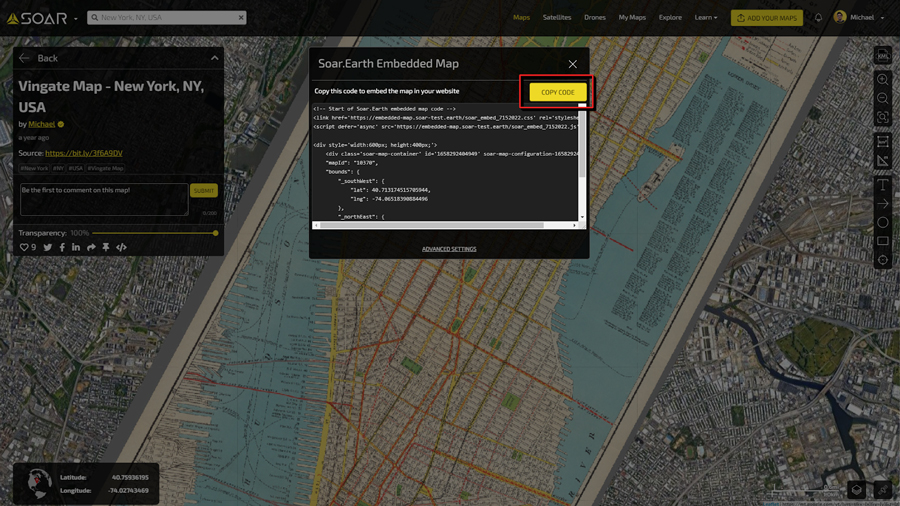Focus the location search field

click(x=166, y=18)
